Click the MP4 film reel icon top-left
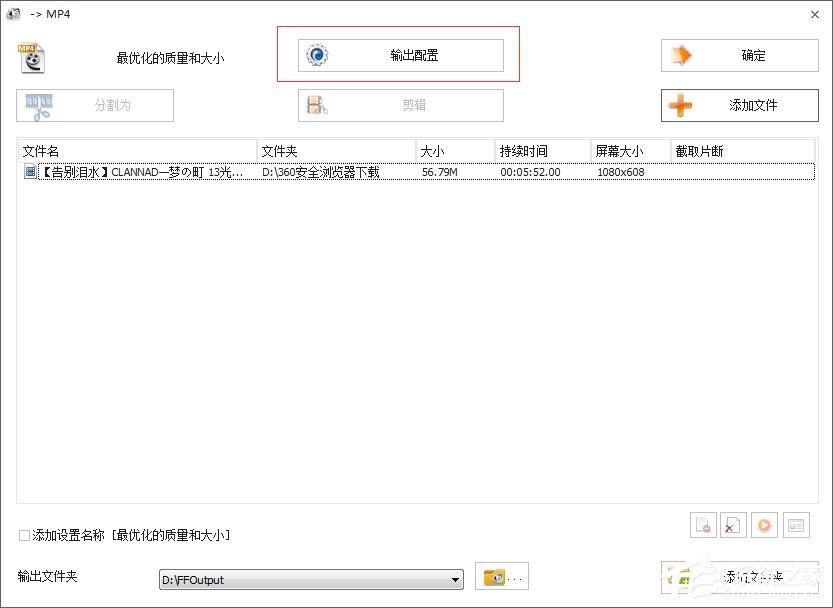Image resolution: width=833 pixels, height=608 pixels. [29, 54]
